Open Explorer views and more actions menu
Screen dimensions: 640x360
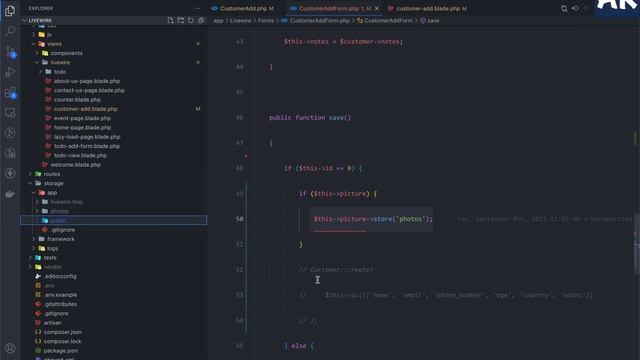pyautogui.click(x=197, y=8)
